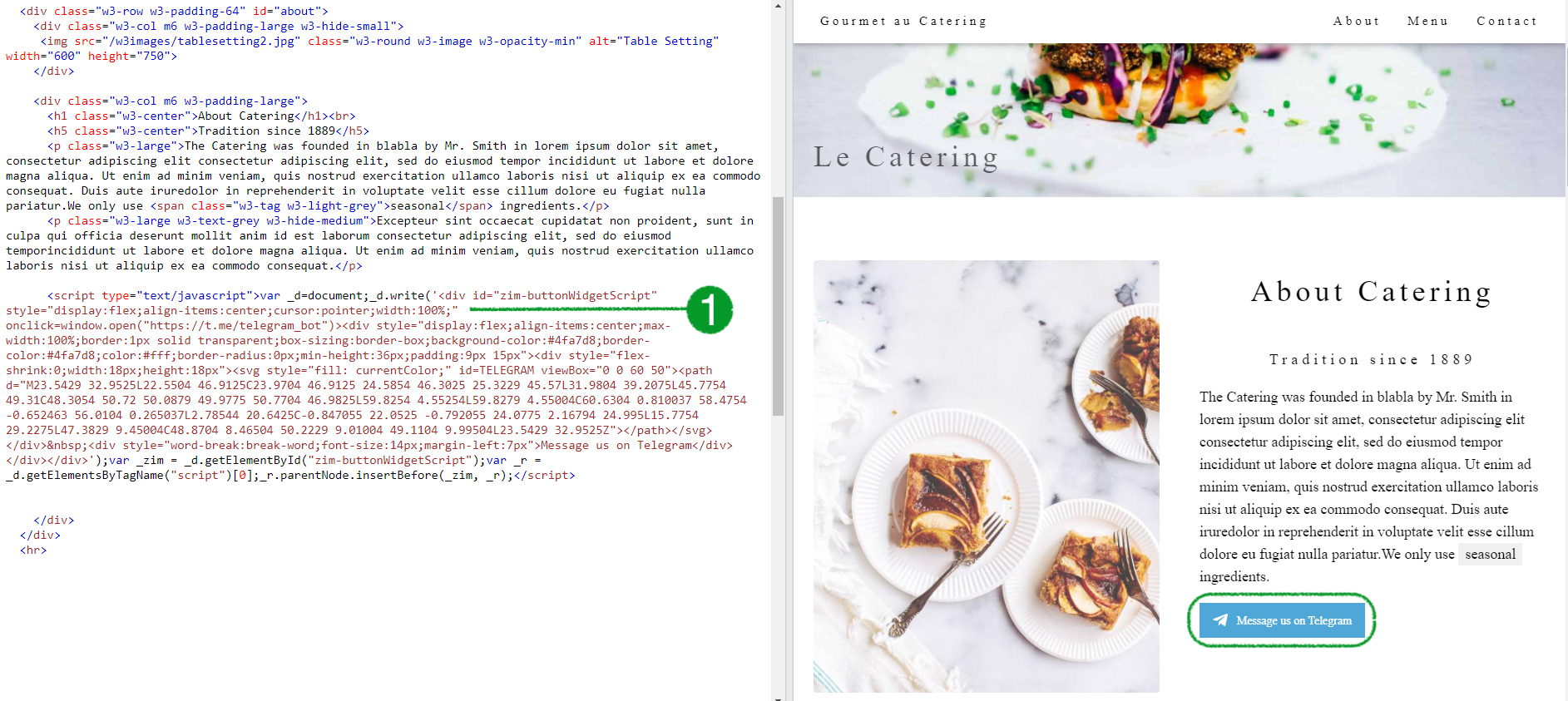Image resolution: width=1568 pixels, height=701 pixels.
Task: Click the code editor scrollbar thumb
Action: coord(778,305)
